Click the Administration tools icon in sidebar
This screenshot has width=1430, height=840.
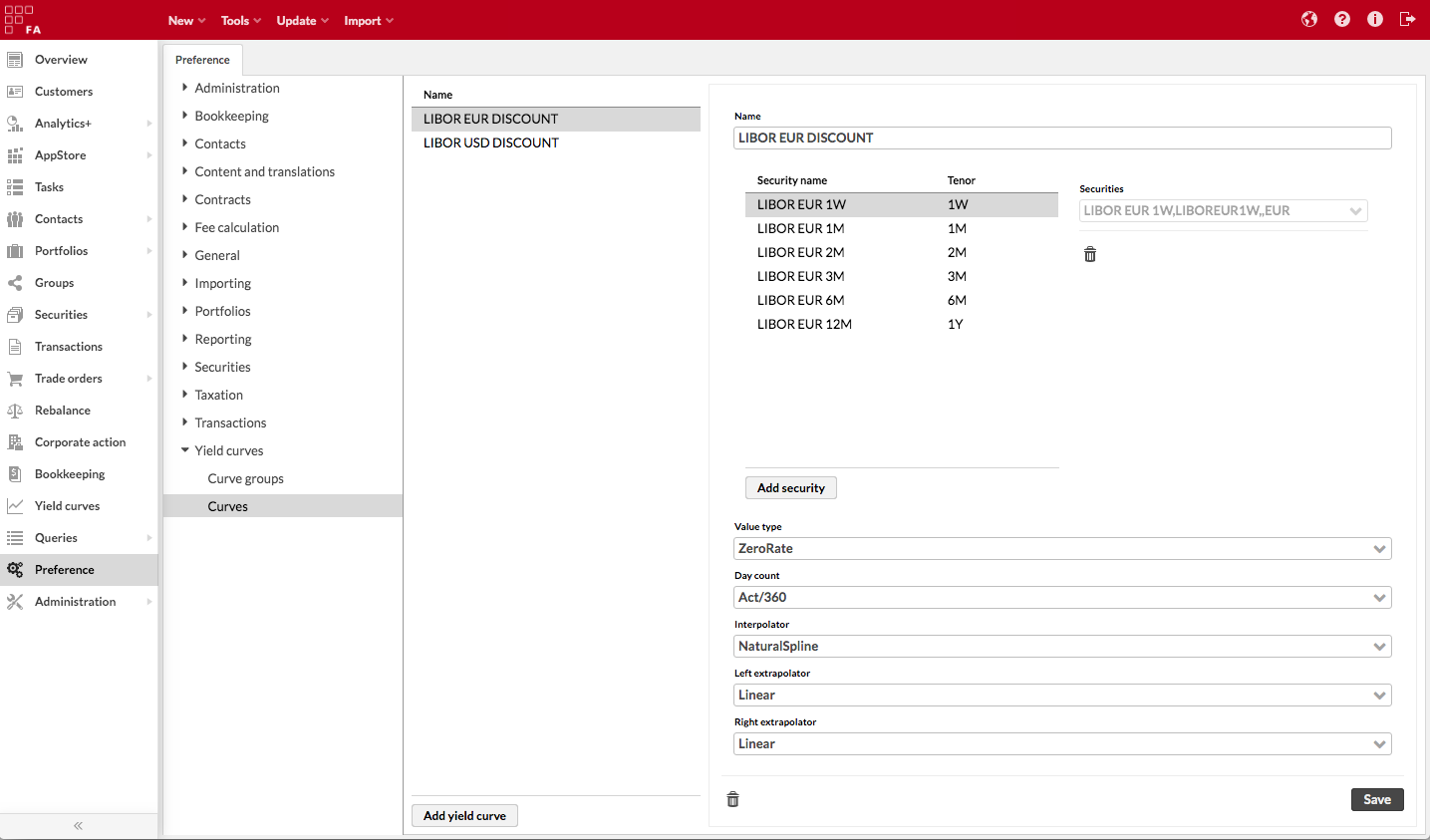coord(15,602)
